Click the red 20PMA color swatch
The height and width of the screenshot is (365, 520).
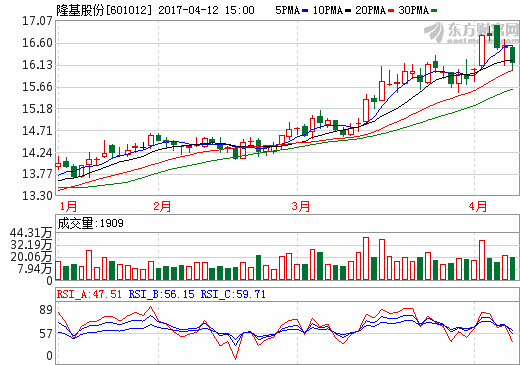(391, 11)
